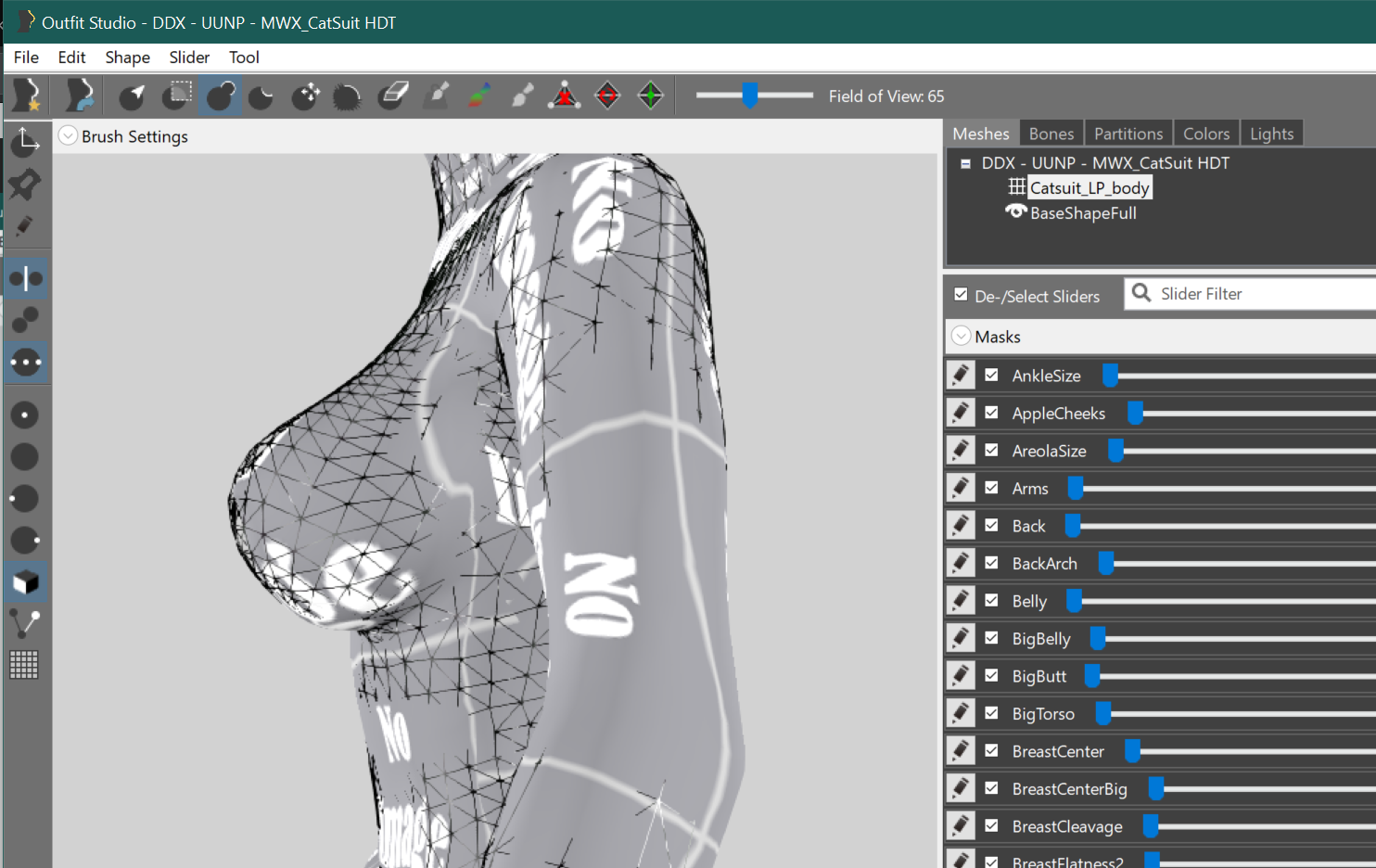
Task: Switch to the Lights tab
Action: pyautogui.click(x=1272, y=134)
